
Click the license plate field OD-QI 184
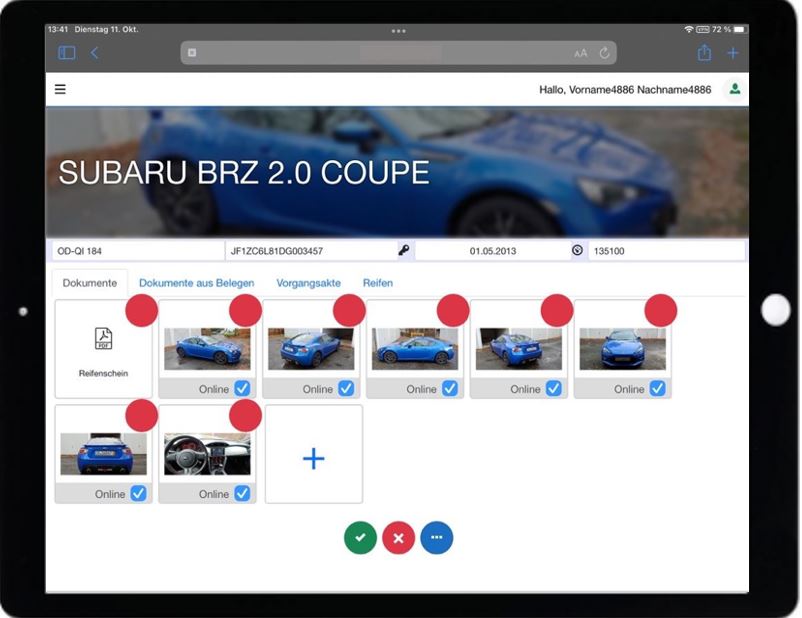point(137,251)
